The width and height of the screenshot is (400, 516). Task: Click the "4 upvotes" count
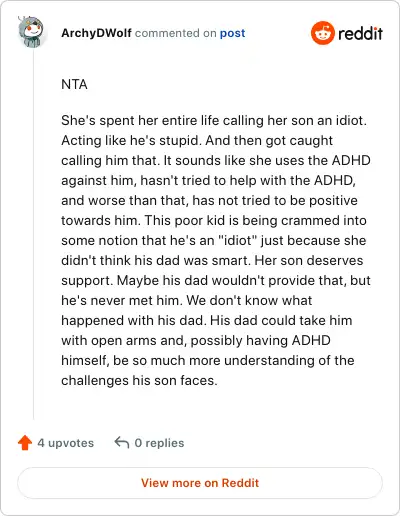(66, 443)
